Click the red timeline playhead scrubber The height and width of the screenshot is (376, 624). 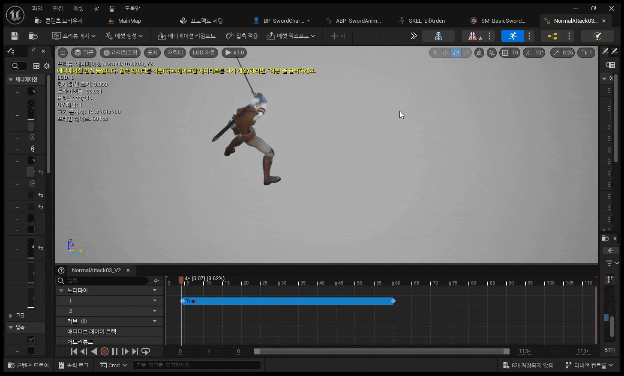coord(181,281)
